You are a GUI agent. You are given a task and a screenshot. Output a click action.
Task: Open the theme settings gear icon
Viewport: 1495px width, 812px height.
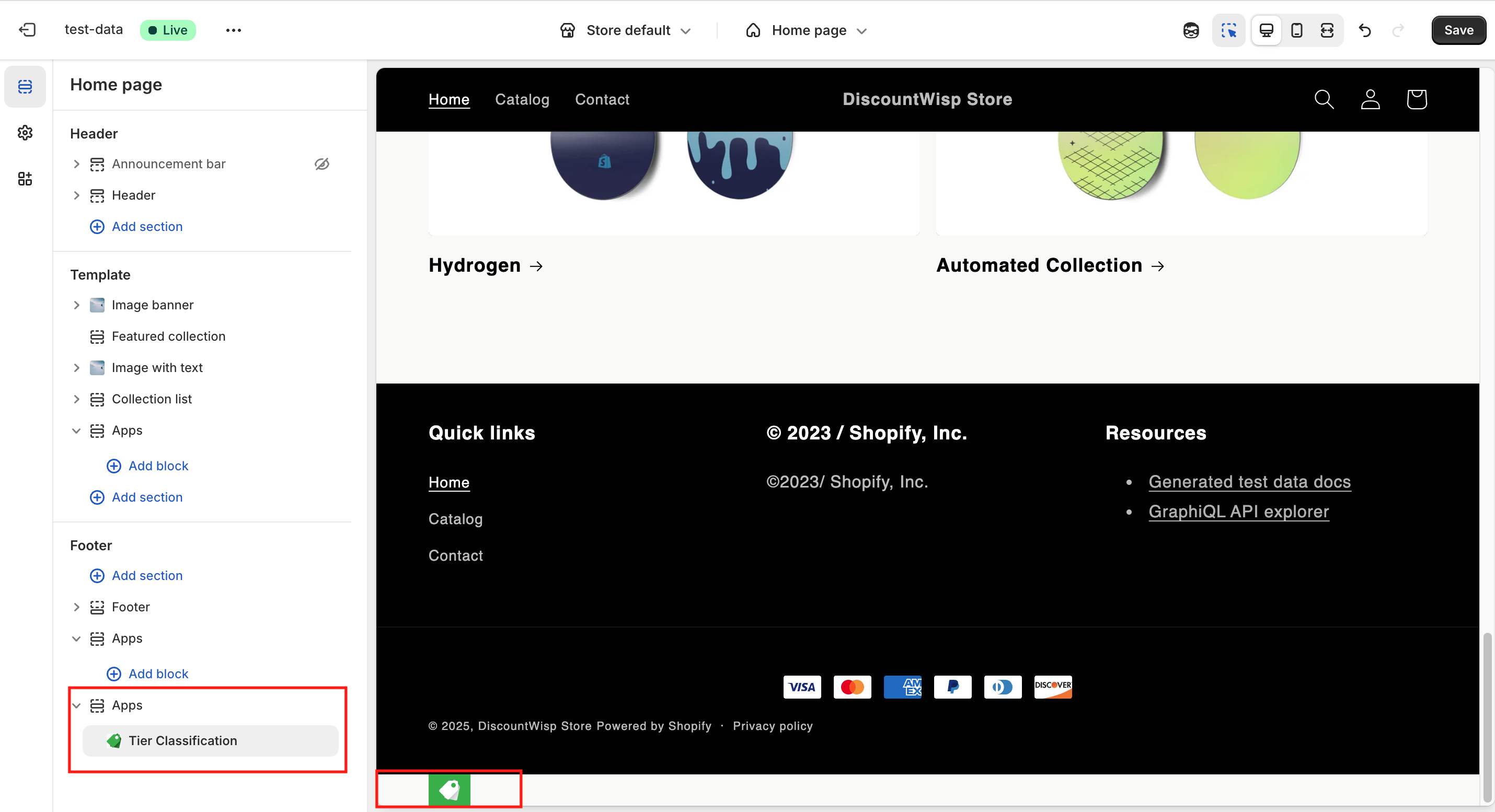point(25,133)
